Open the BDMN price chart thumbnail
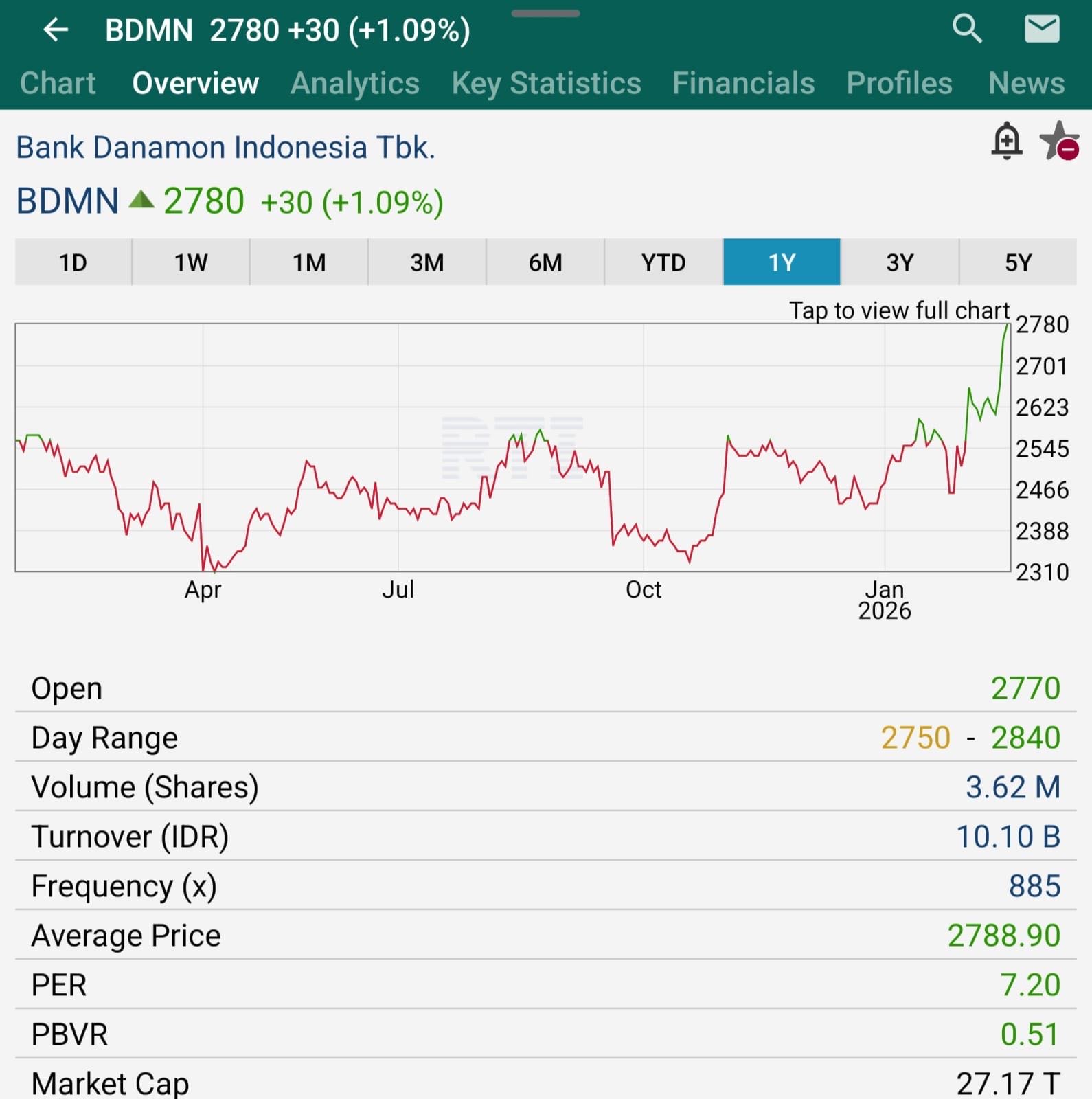The image size is (1092, 1099). pos(512,448)
